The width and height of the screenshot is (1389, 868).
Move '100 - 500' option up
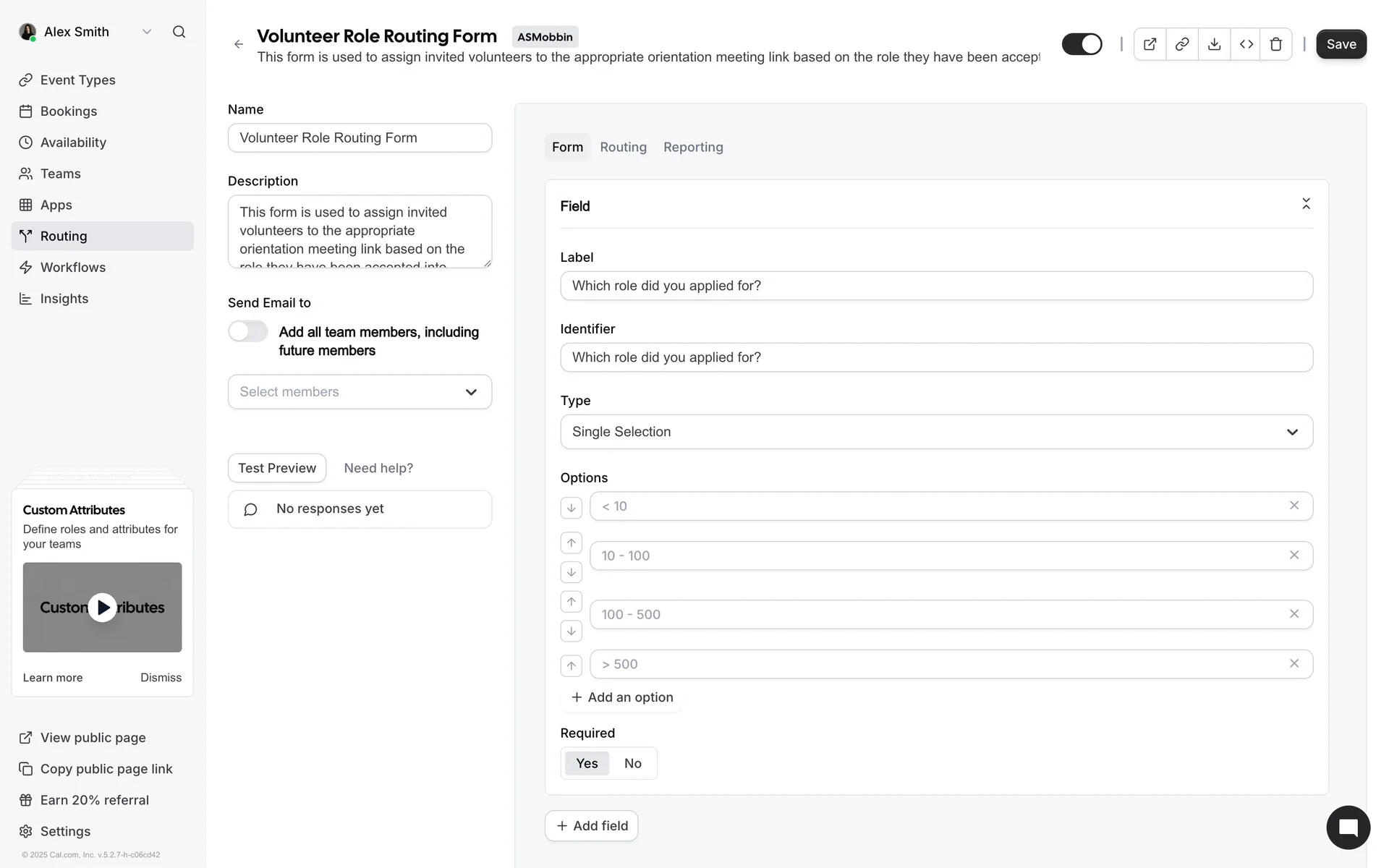(x=571, y=601)
